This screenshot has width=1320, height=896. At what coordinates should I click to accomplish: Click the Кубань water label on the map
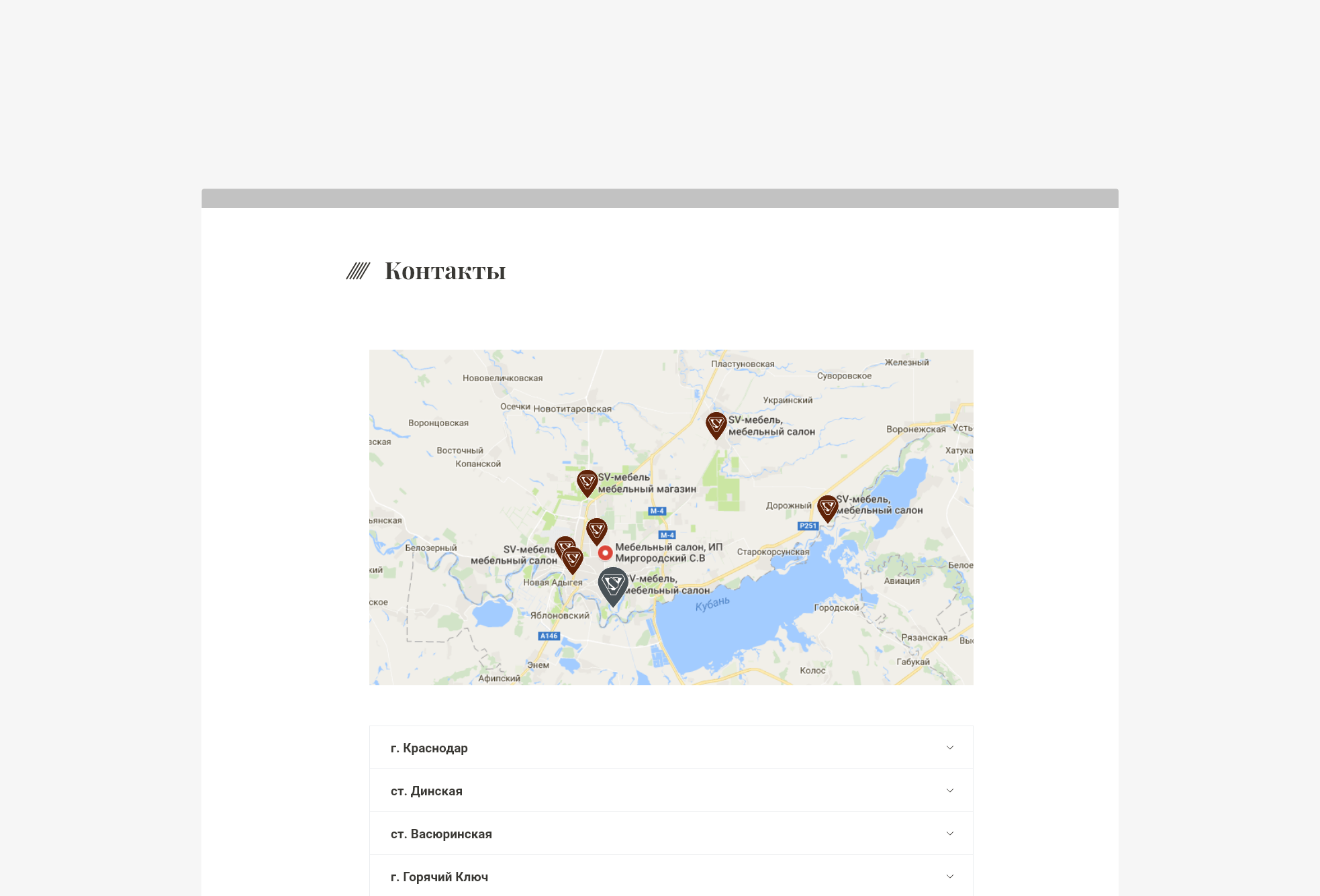point(712,603)
